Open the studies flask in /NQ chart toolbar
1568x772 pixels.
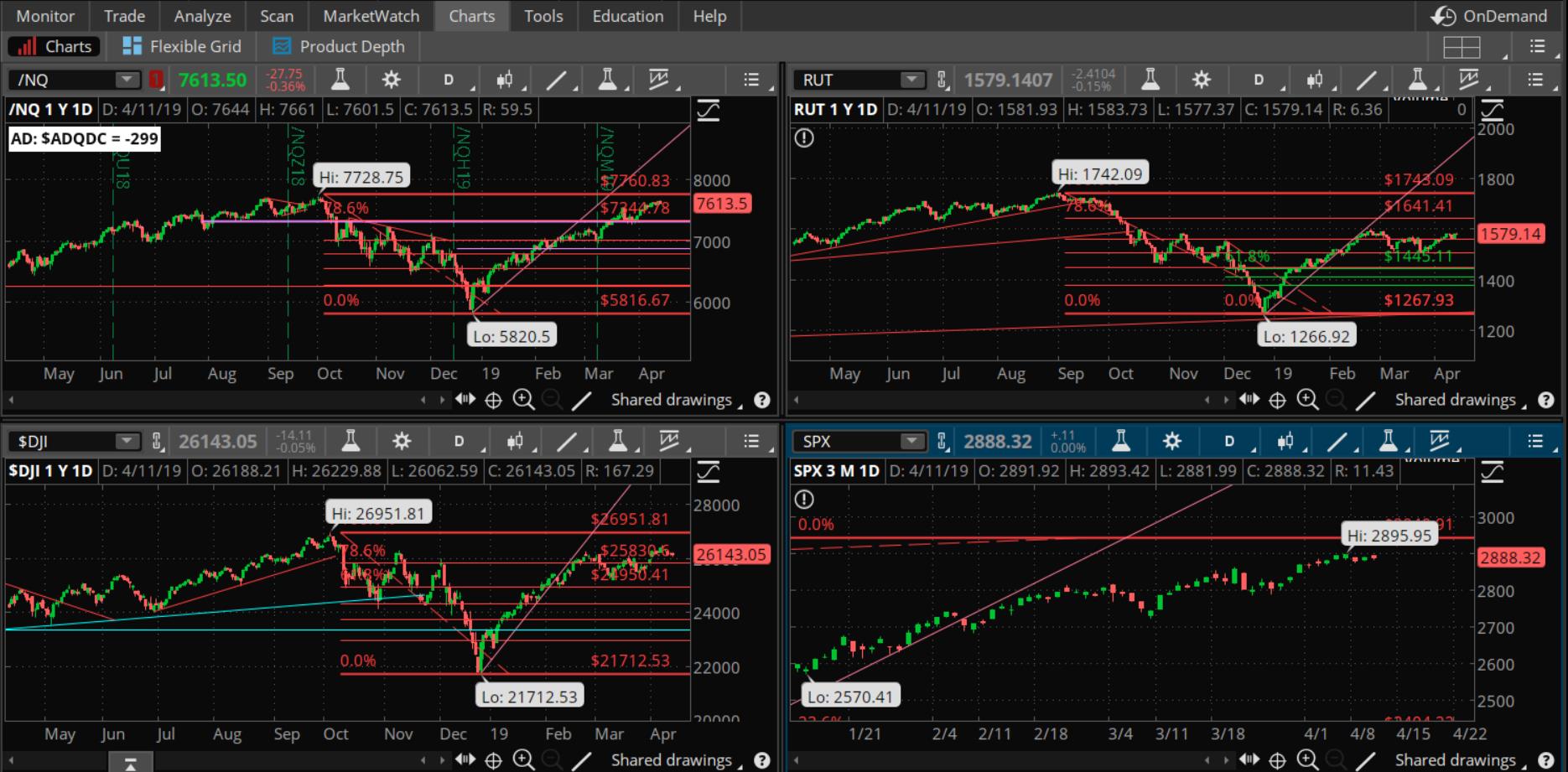pos(340,80)
